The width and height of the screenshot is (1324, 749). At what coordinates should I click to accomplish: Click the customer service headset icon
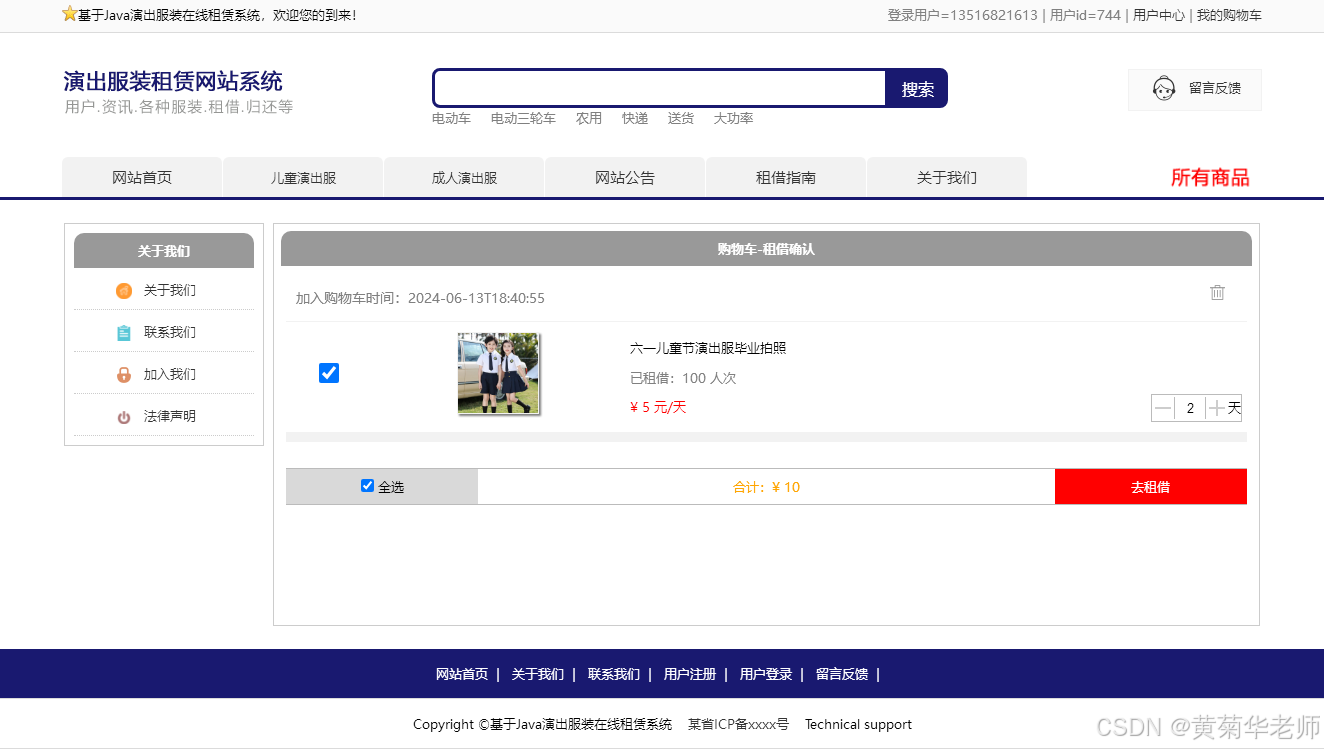[x=1164, y=89]
